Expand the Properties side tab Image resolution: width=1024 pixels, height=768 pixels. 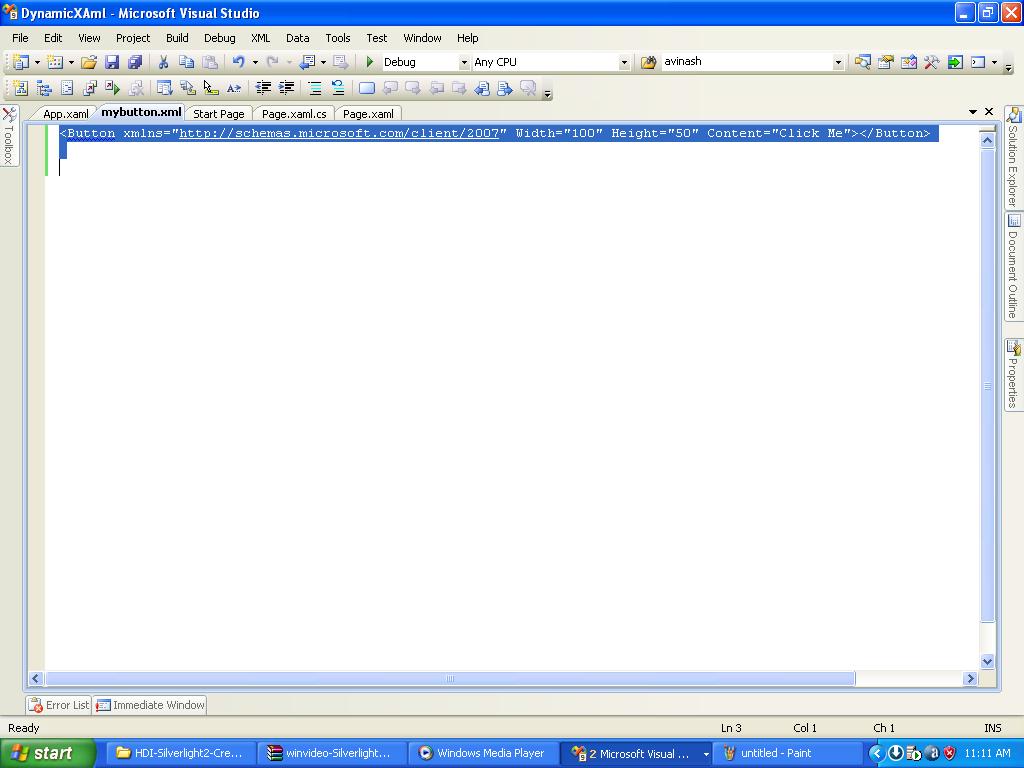tap(1013, 374)
